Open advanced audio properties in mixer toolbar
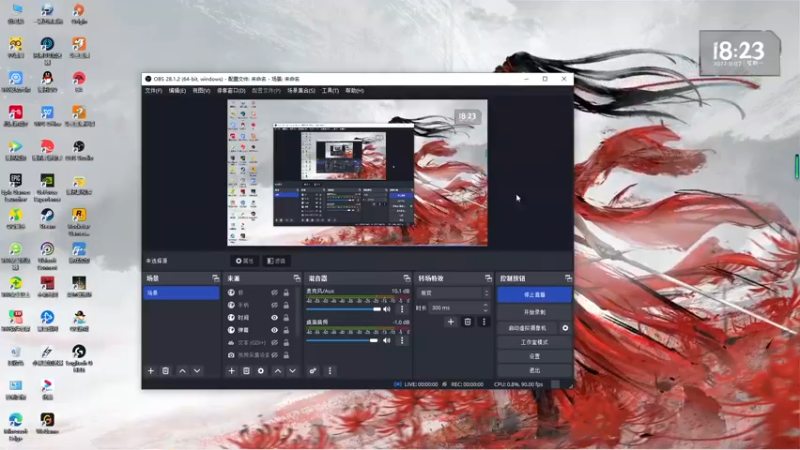 pos(313,371)
